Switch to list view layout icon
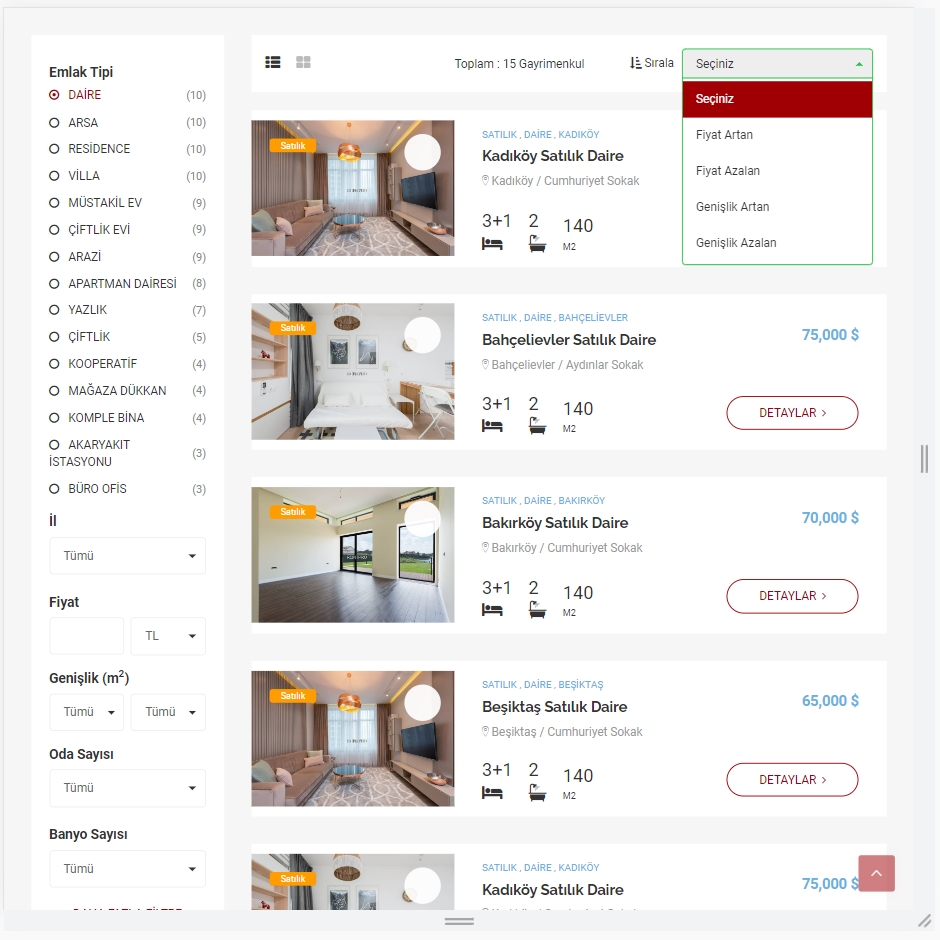Viewport: 940px width, 940px height. pos(273,62)
